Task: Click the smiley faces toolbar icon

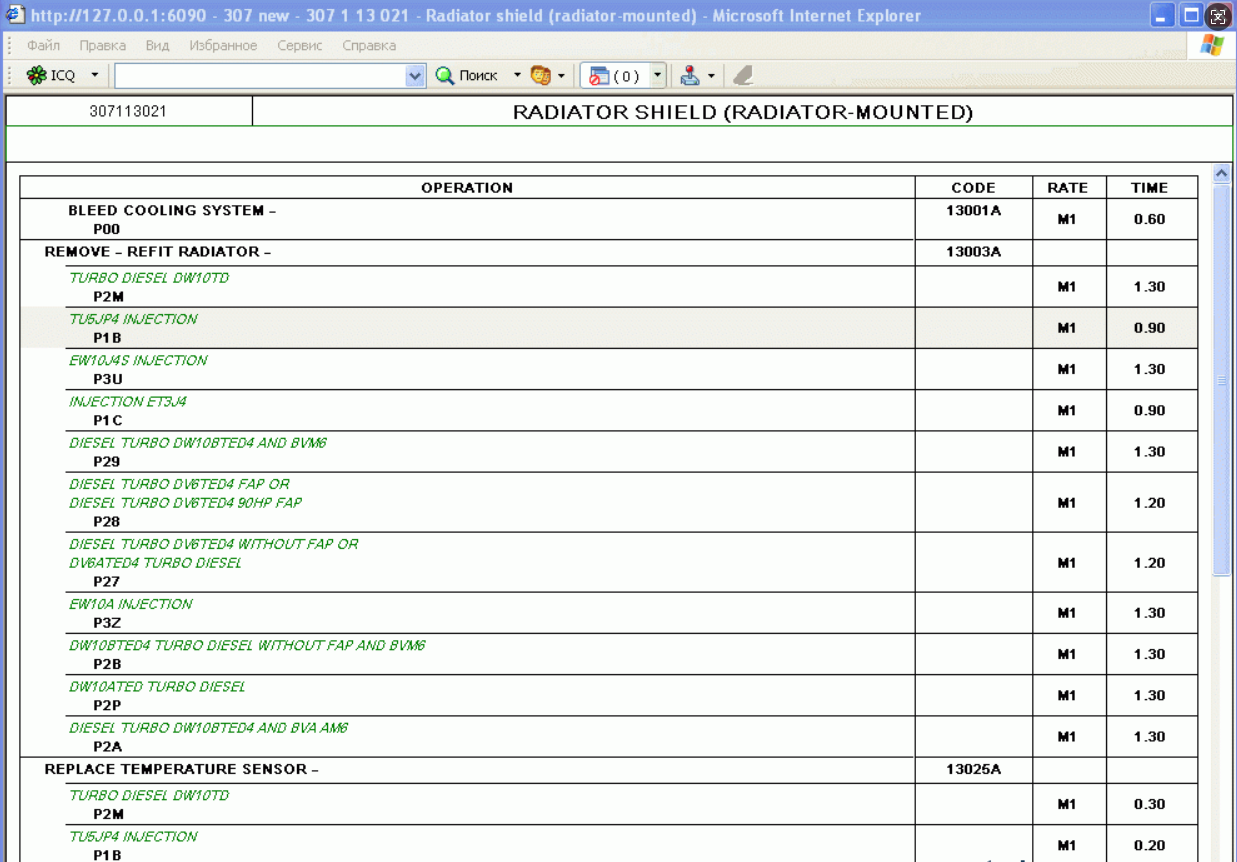Action: coord(540,76)
